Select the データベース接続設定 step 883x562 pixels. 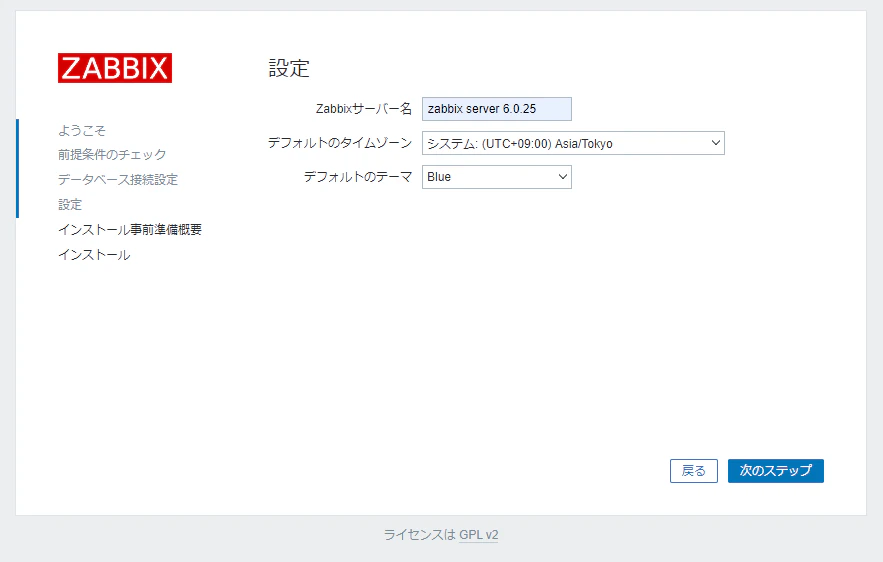118,180
